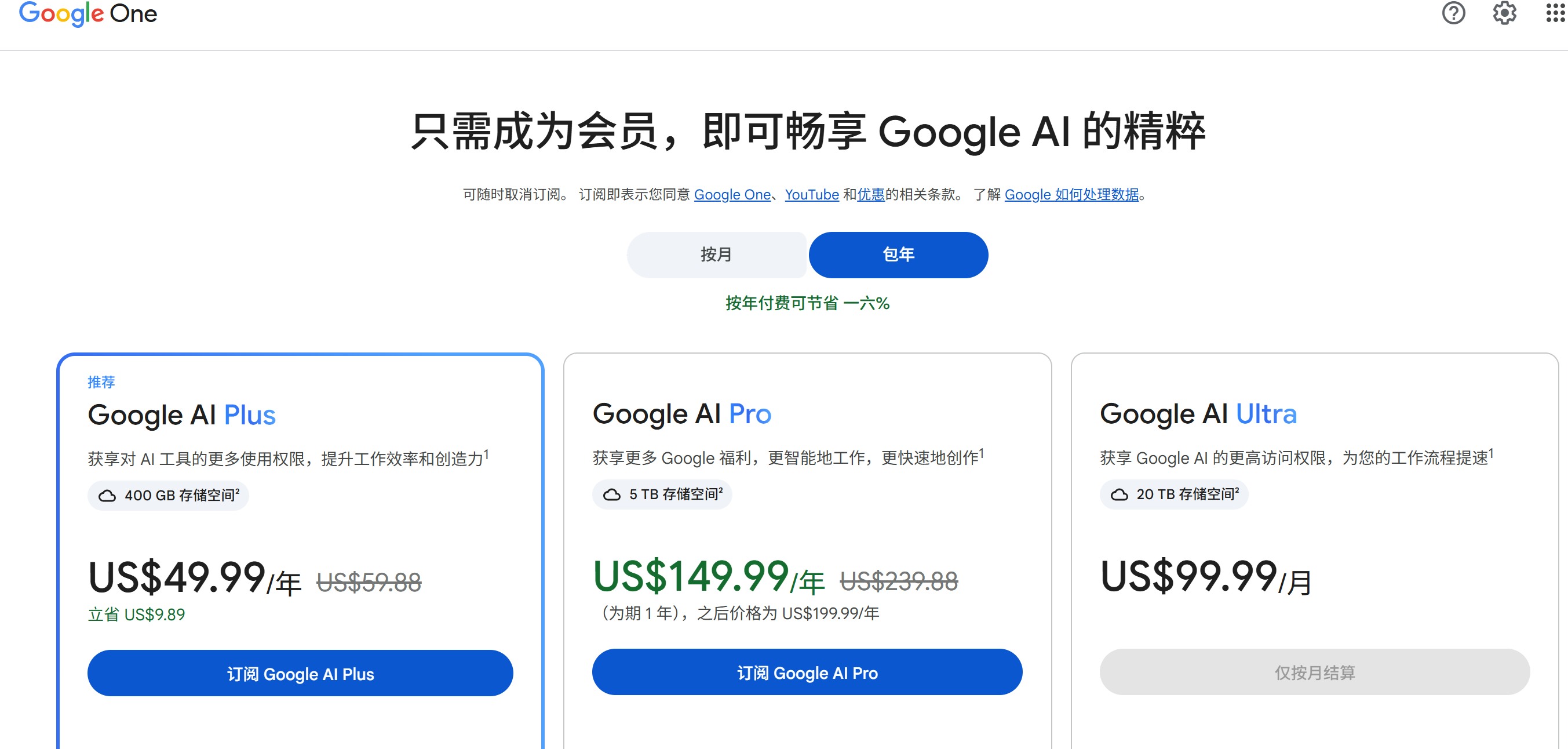Click the Google AI Pro plan title
1568x749 pixels.
pyautogui.click(x=682, y=414)
